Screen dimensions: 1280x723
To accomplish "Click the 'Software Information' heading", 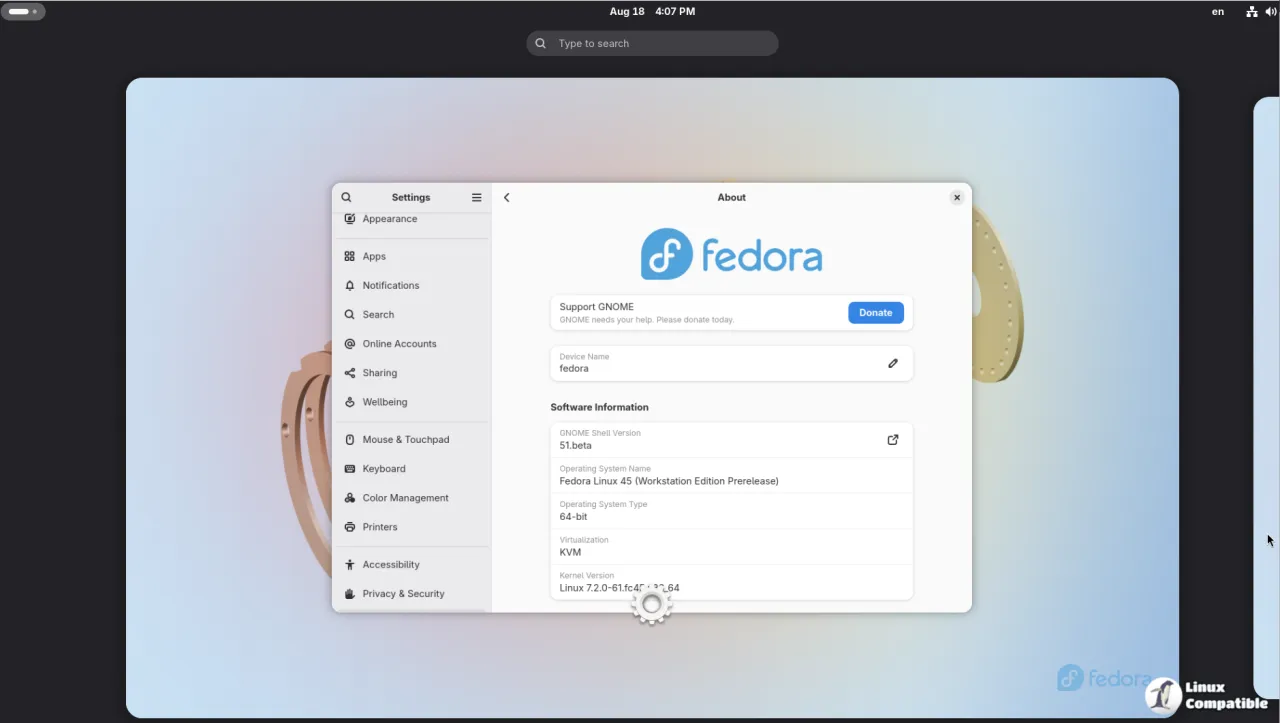I will click(x=599, y=407).
